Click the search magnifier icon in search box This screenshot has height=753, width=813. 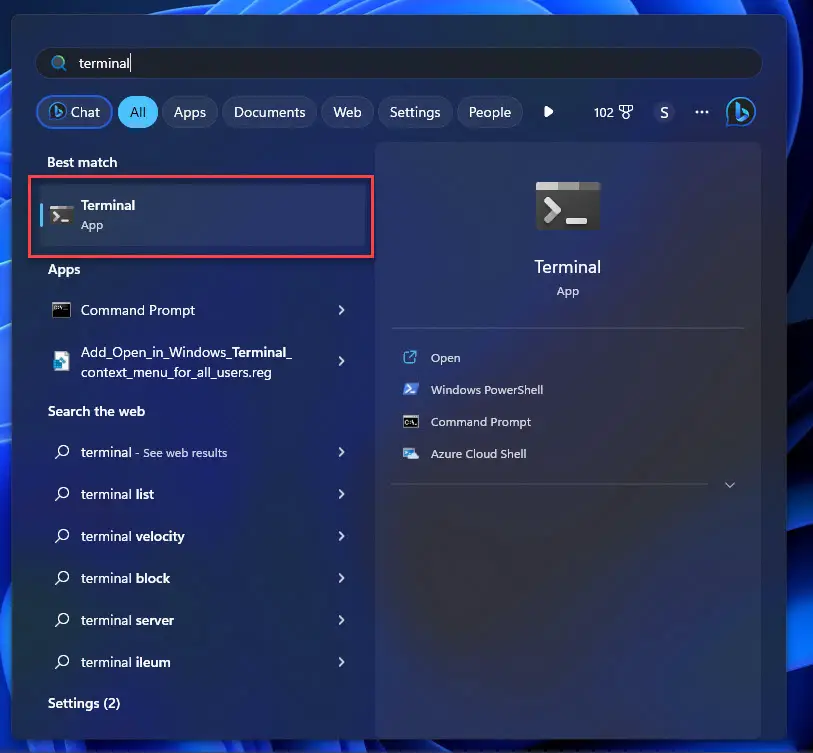pos(59,63)
